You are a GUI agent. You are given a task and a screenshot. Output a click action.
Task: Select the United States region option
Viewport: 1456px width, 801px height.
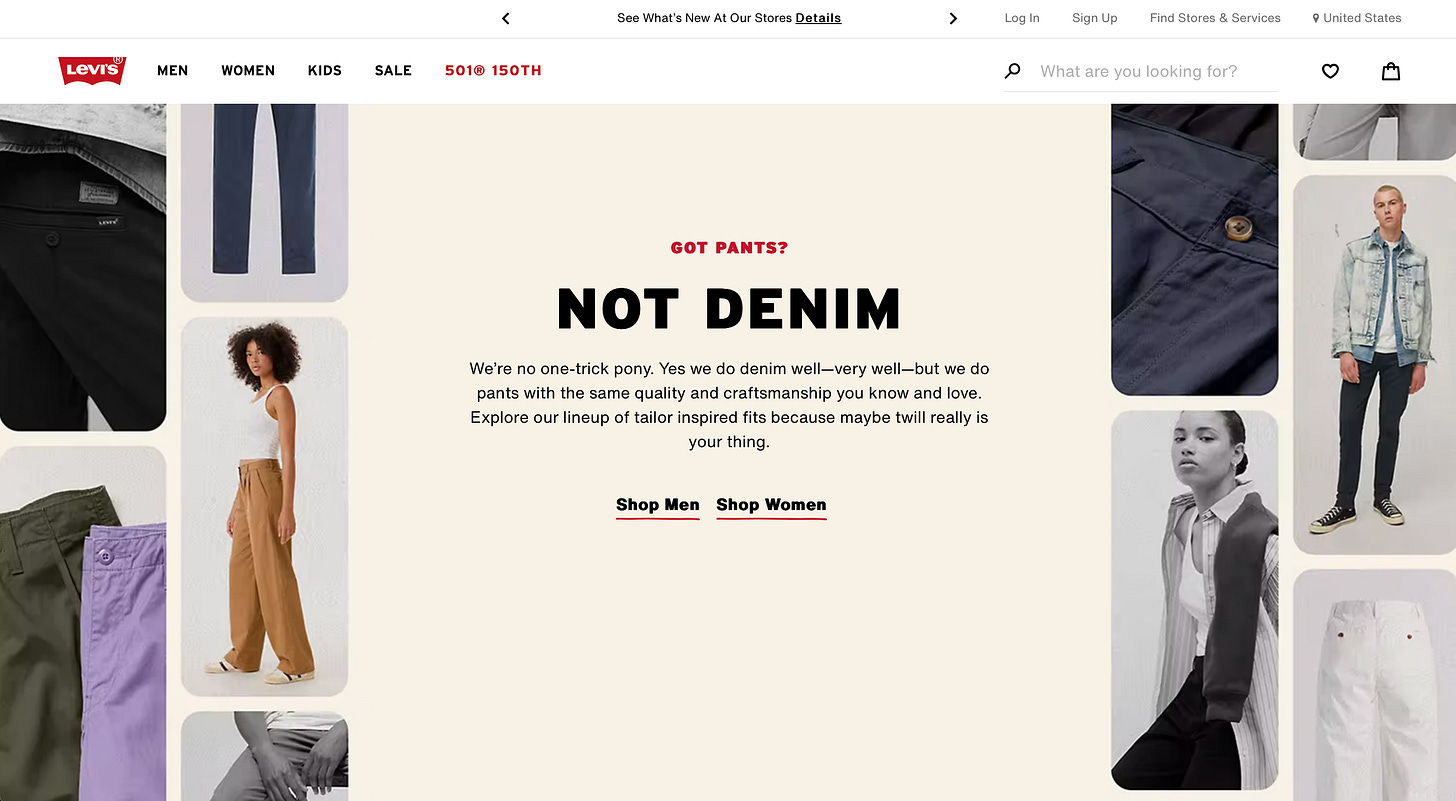[x=1364, y=17]
